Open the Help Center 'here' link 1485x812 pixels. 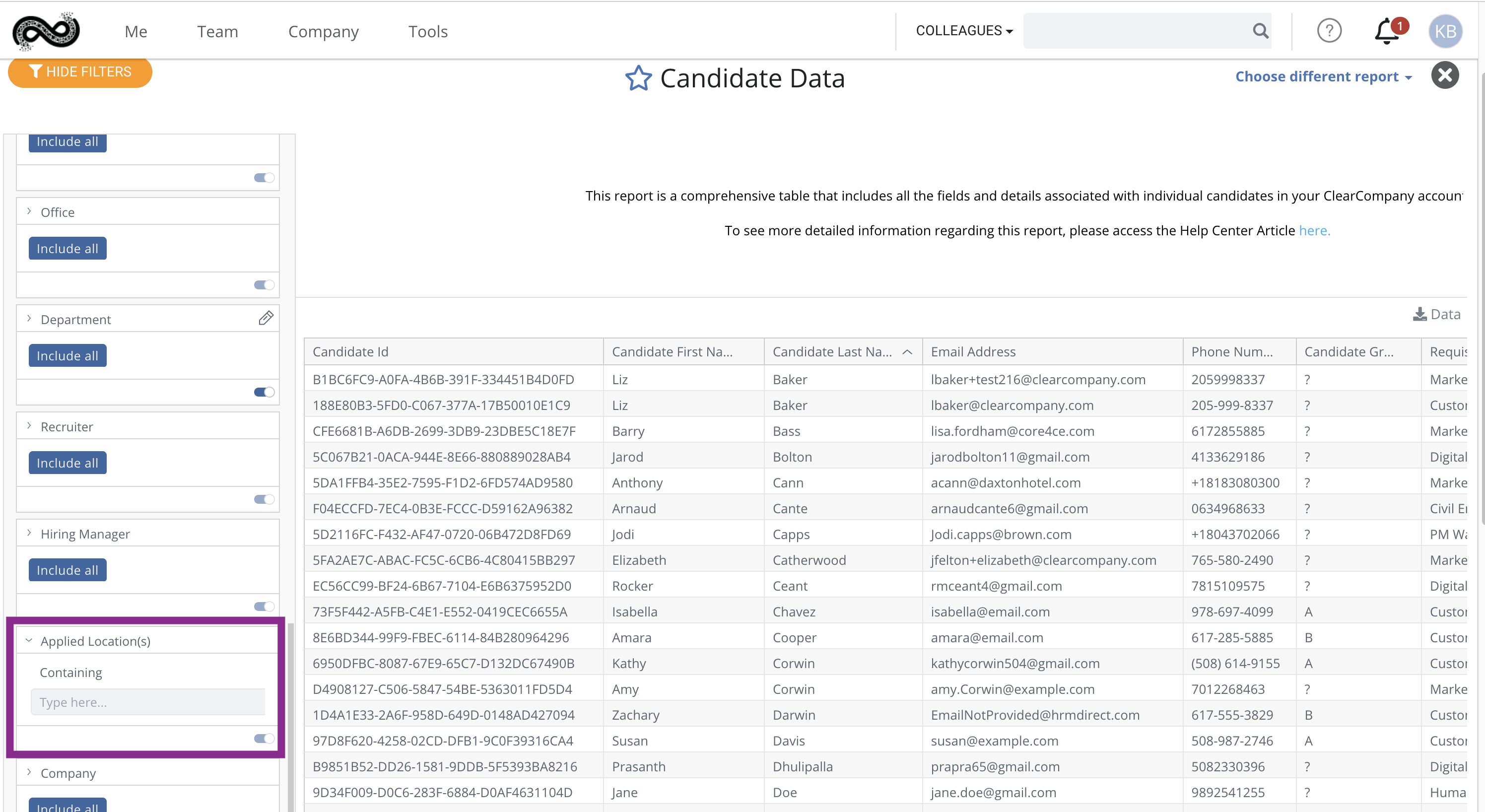(1314, 230)
